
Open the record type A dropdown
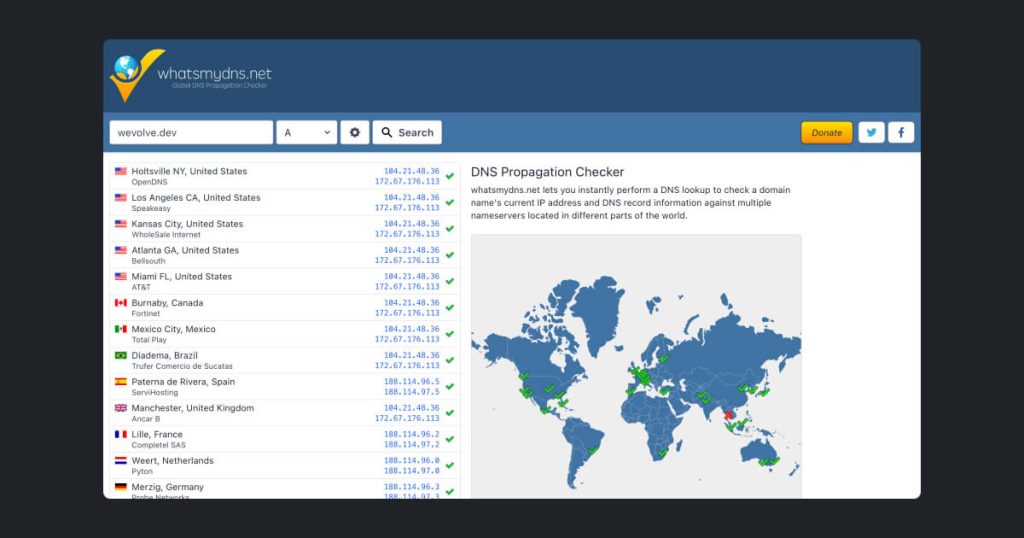[307, 133]
